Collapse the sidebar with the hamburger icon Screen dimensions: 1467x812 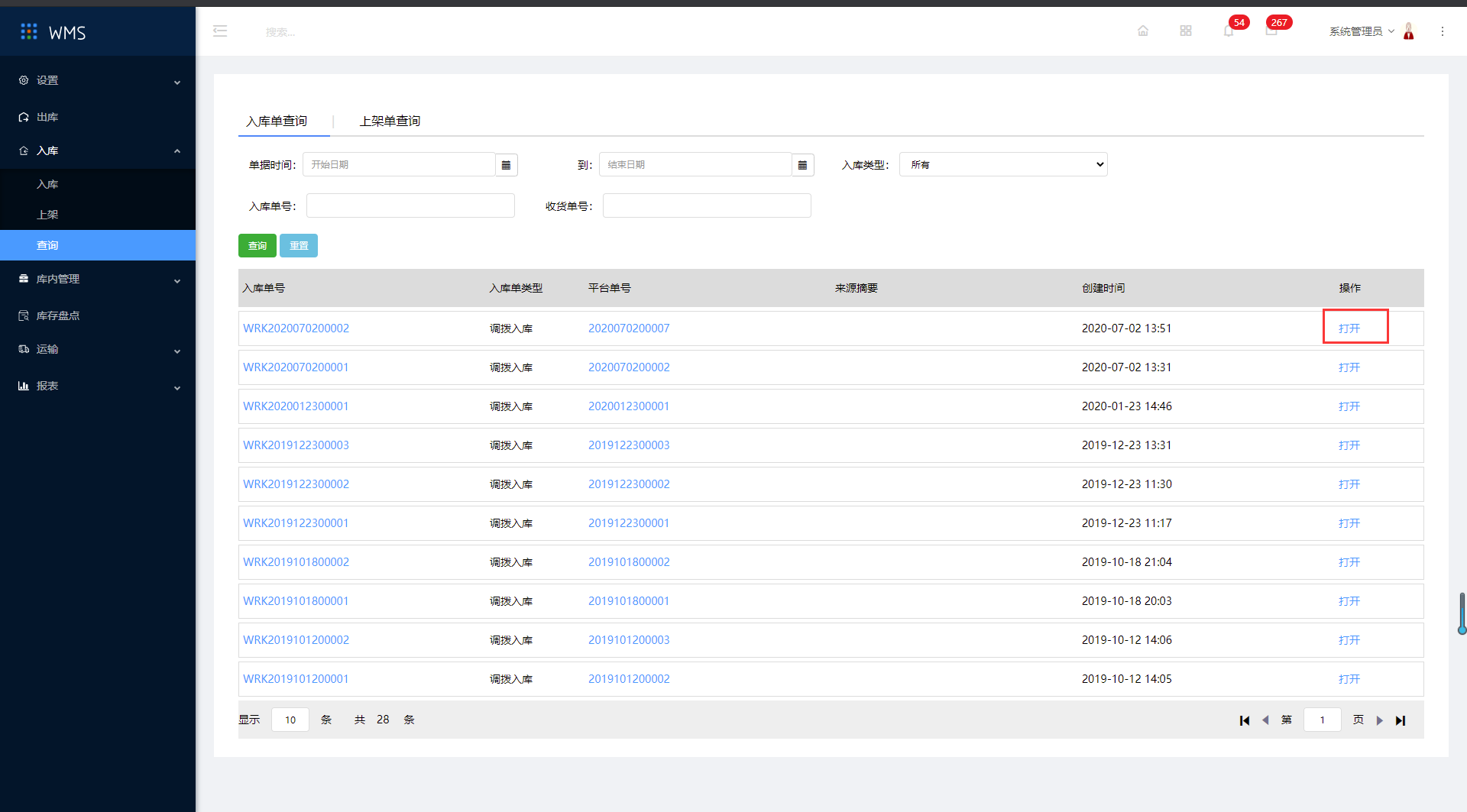tap(220, 31)
